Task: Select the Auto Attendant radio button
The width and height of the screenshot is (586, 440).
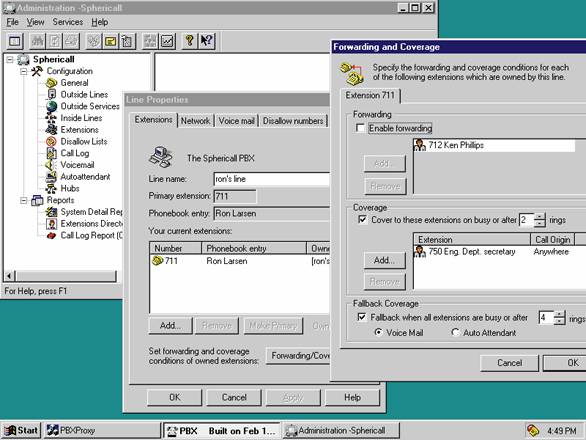Action: [455, 332]
